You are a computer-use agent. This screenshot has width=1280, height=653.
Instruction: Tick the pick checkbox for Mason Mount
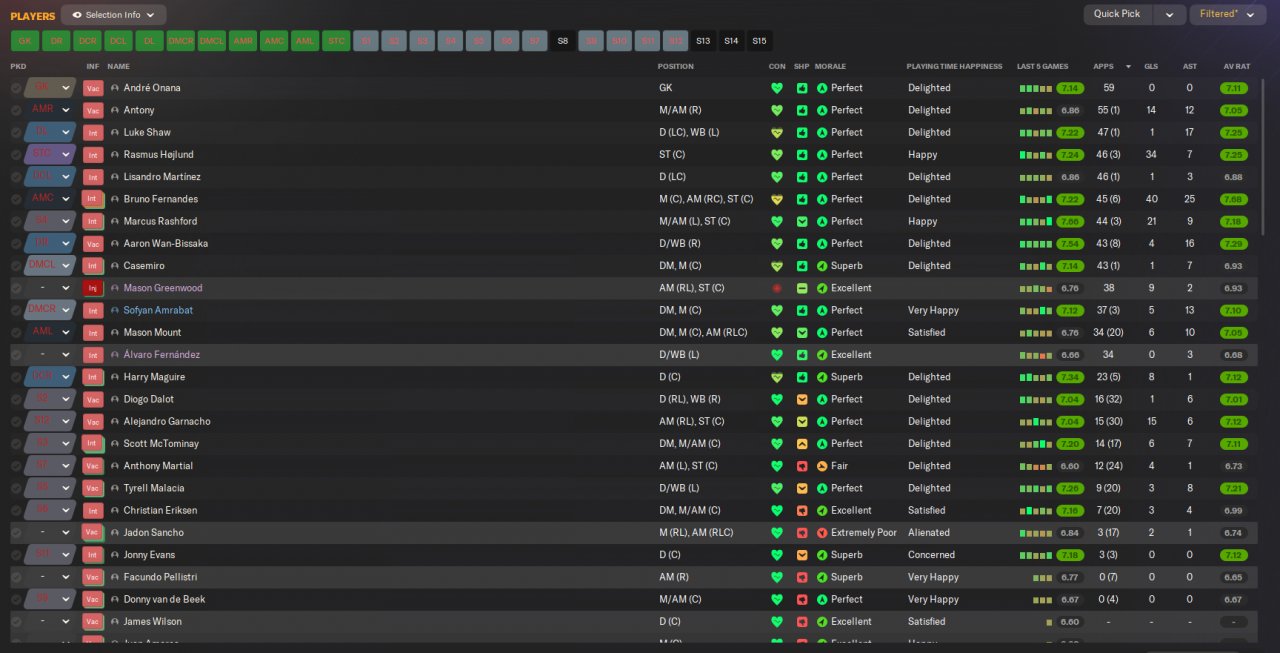16,332
